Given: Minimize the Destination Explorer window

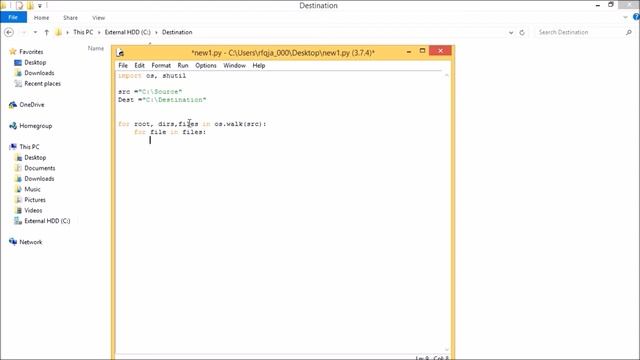Looking at the screenshot, I should 598,5.
